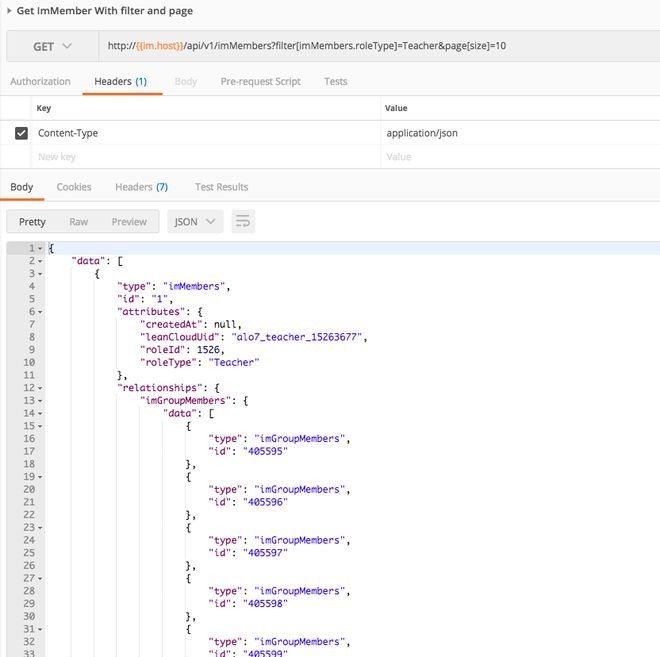
Task: Open the response Headers (7) tab
Action: pyautogui.click(x=141, y=187)
